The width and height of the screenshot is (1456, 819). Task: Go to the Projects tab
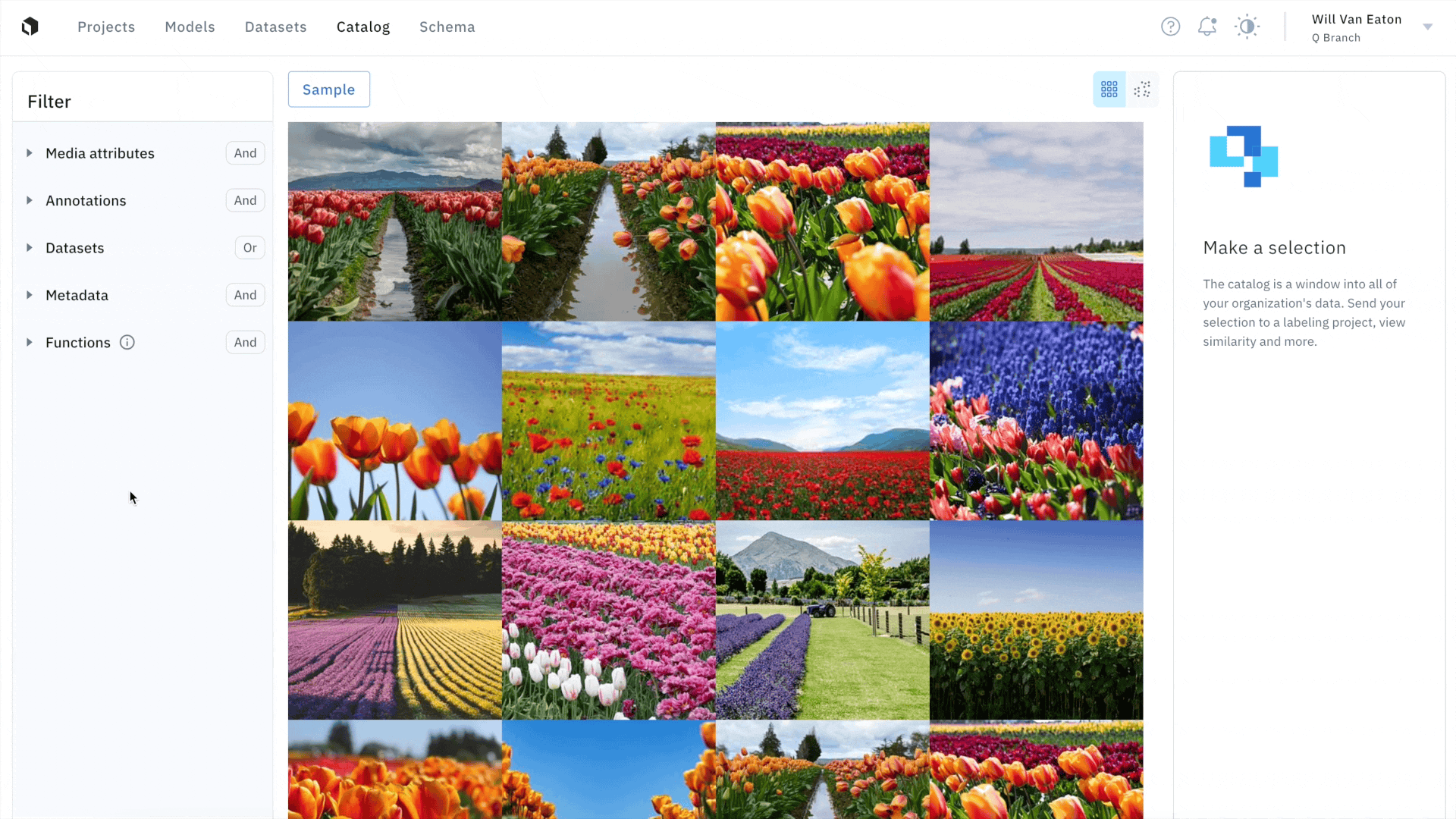point(106,27)
